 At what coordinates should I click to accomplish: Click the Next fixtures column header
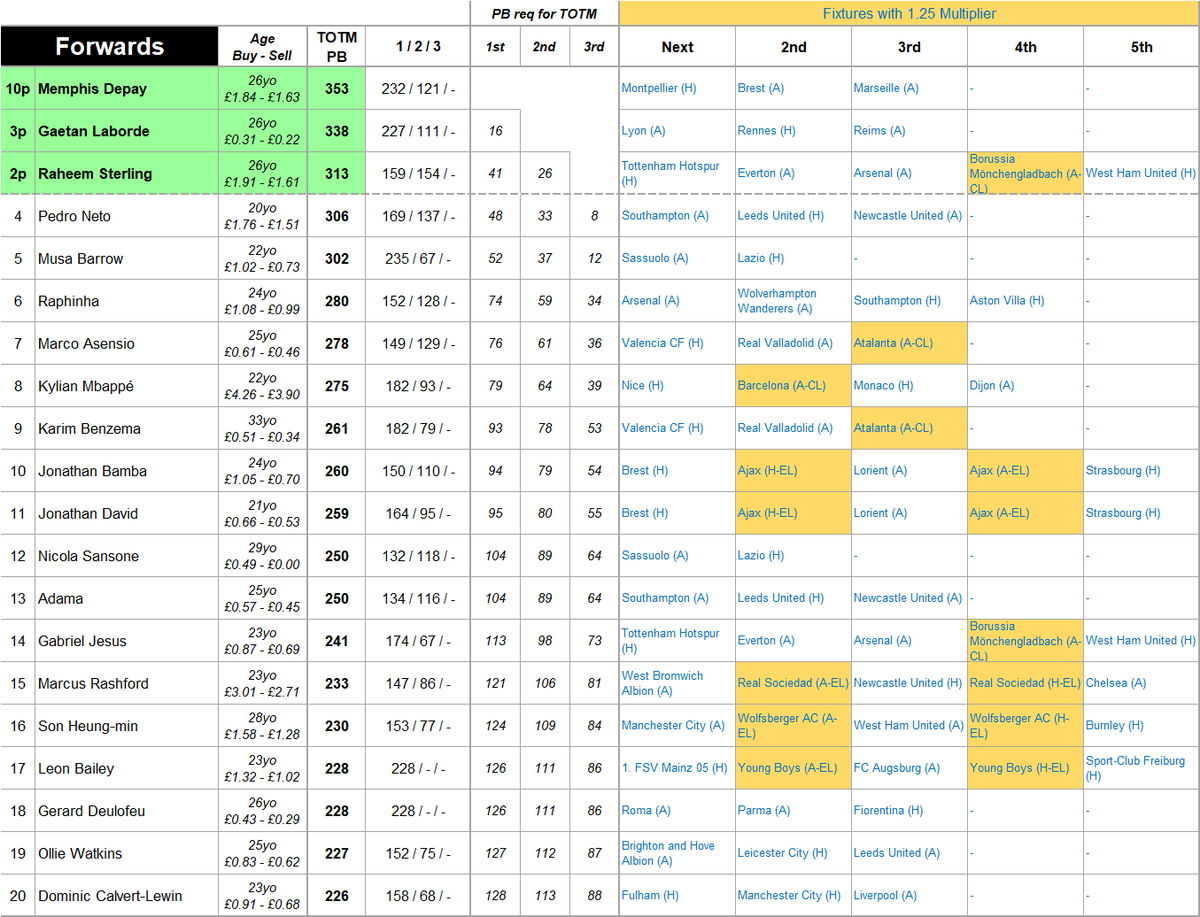click(x=677, y=47)
